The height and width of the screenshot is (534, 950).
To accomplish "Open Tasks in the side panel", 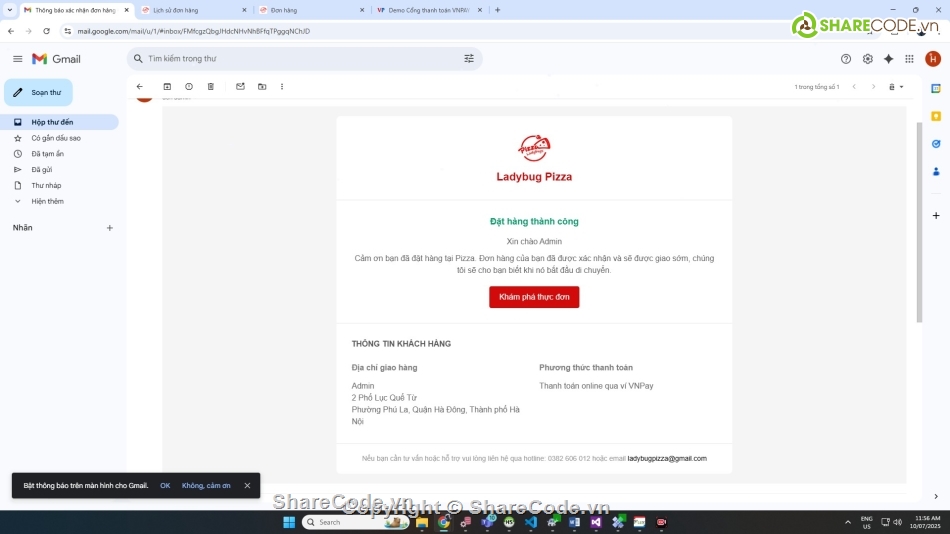I will tap(936, 144).
